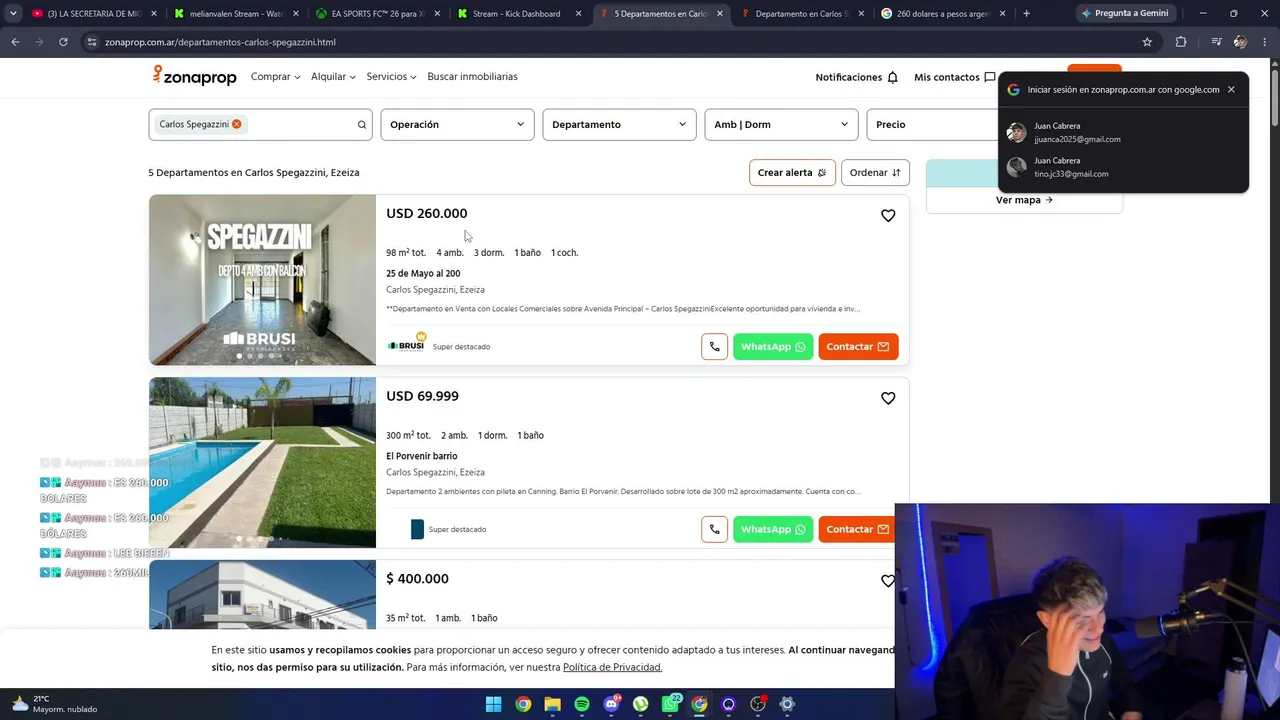Click Ver mapa link

pyautogui.click(x=1024, y=200)
